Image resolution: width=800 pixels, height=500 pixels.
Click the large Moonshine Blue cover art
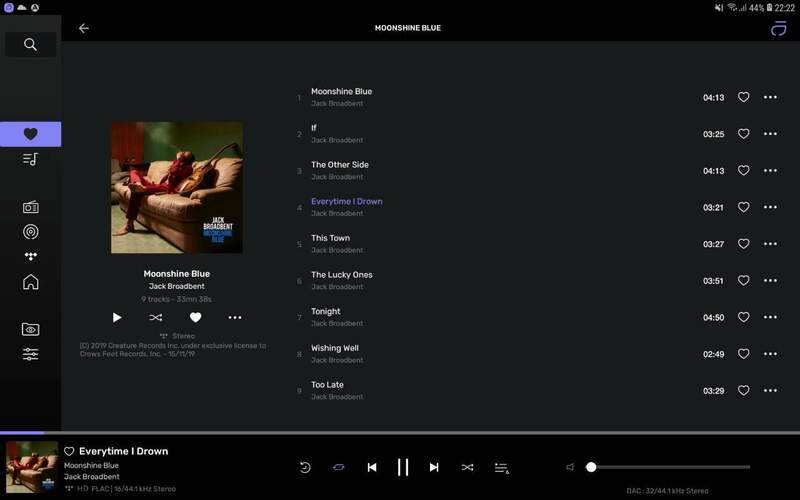[177, 188]
